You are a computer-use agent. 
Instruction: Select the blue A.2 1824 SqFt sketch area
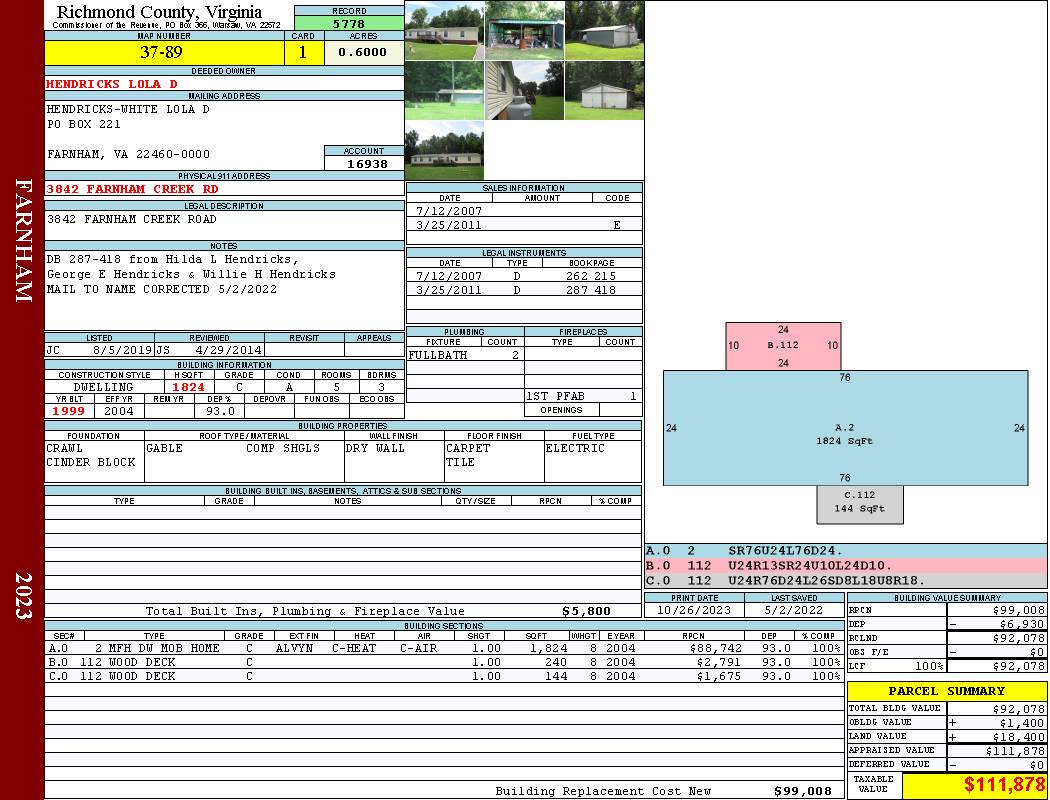(x=845, y=428)
